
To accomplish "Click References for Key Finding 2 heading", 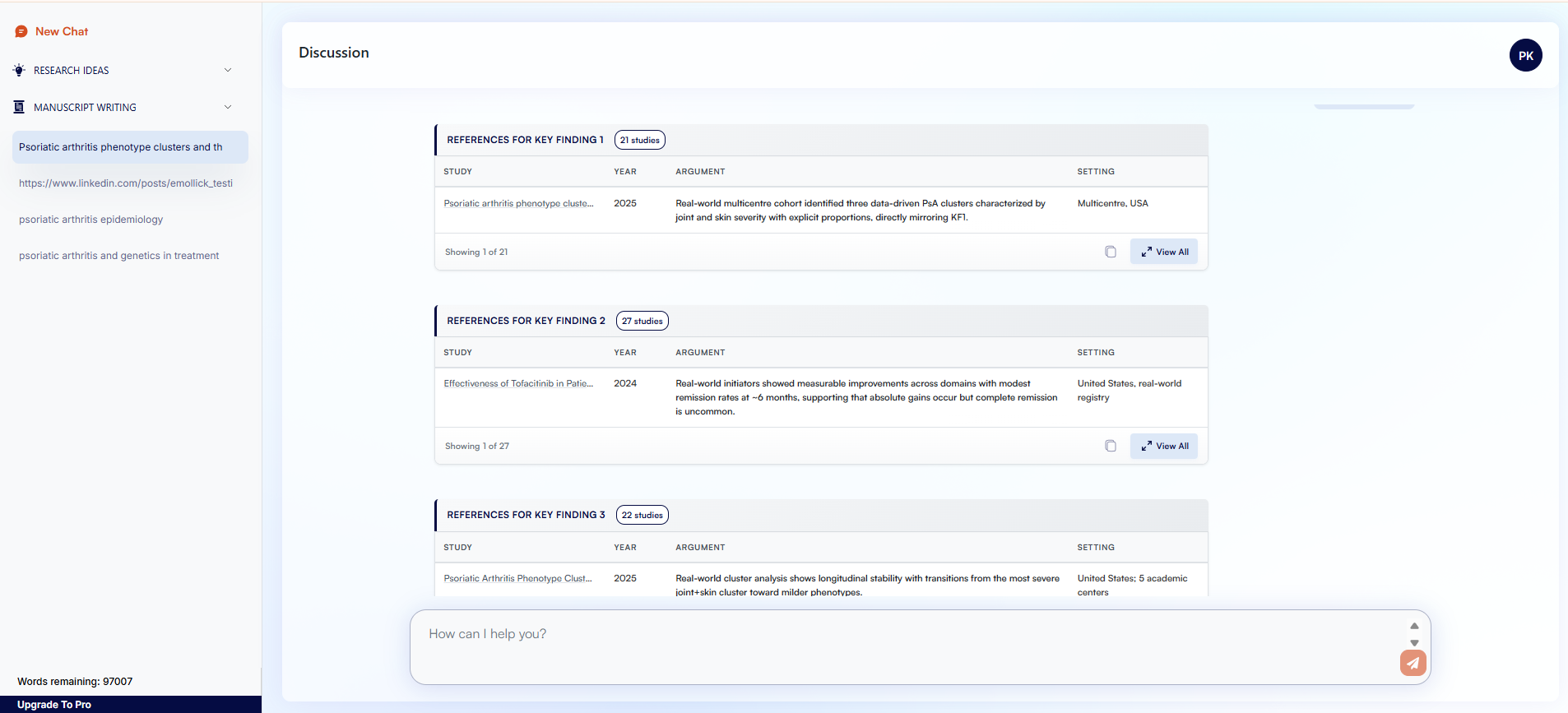I will 526,321.
